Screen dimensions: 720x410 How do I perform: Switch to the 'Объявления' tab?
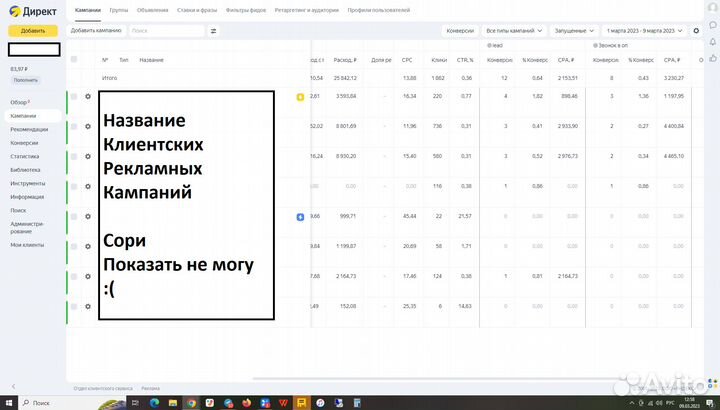152,10
